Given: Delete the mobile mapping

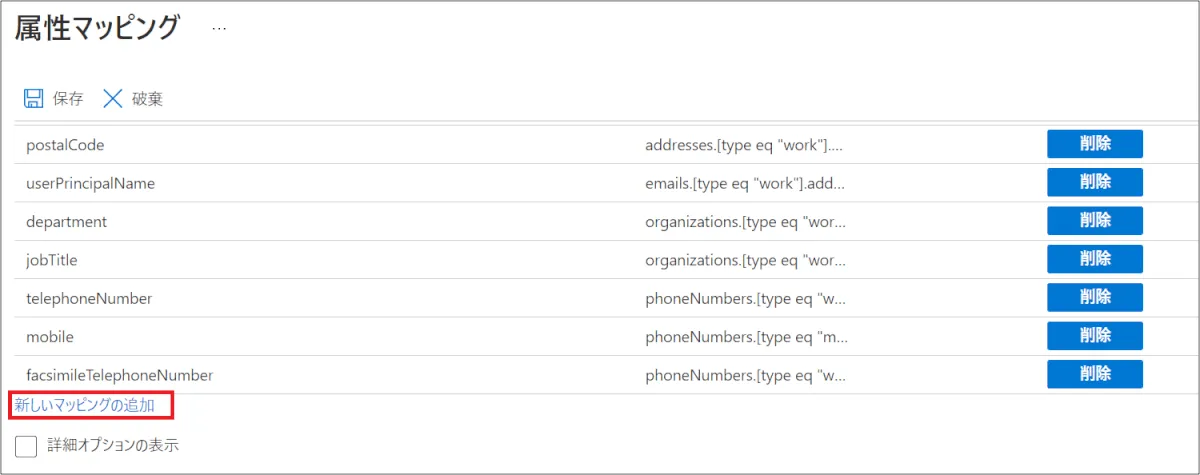Looking at the screenshot, I should coord(1094,336).
